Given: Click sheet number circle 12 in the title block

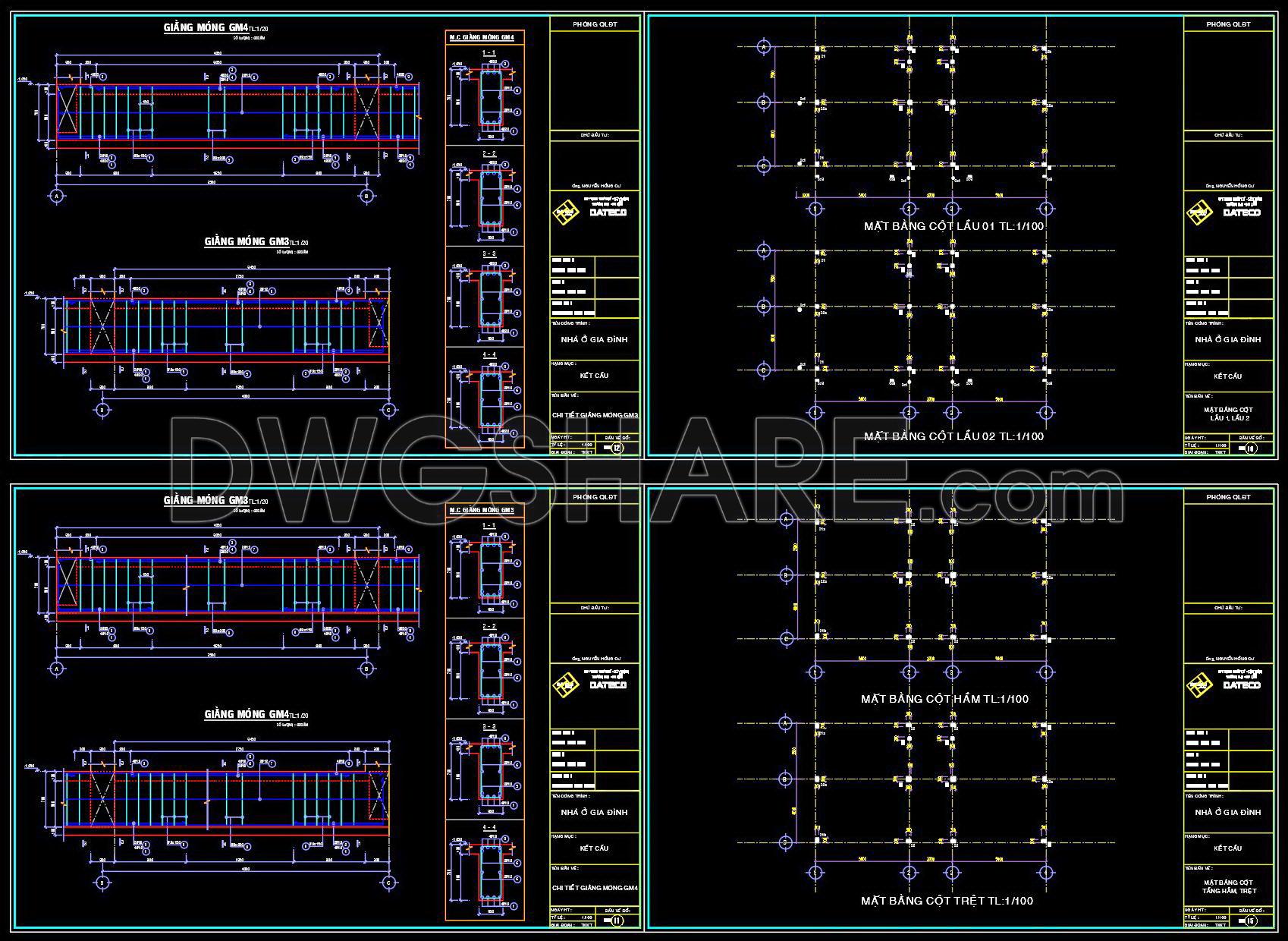Looking at the screenshot, I should tap(616, 449).
